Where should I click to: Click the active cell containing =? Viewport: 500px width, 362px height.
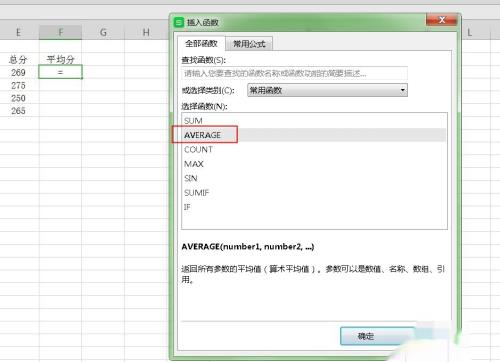60,72
